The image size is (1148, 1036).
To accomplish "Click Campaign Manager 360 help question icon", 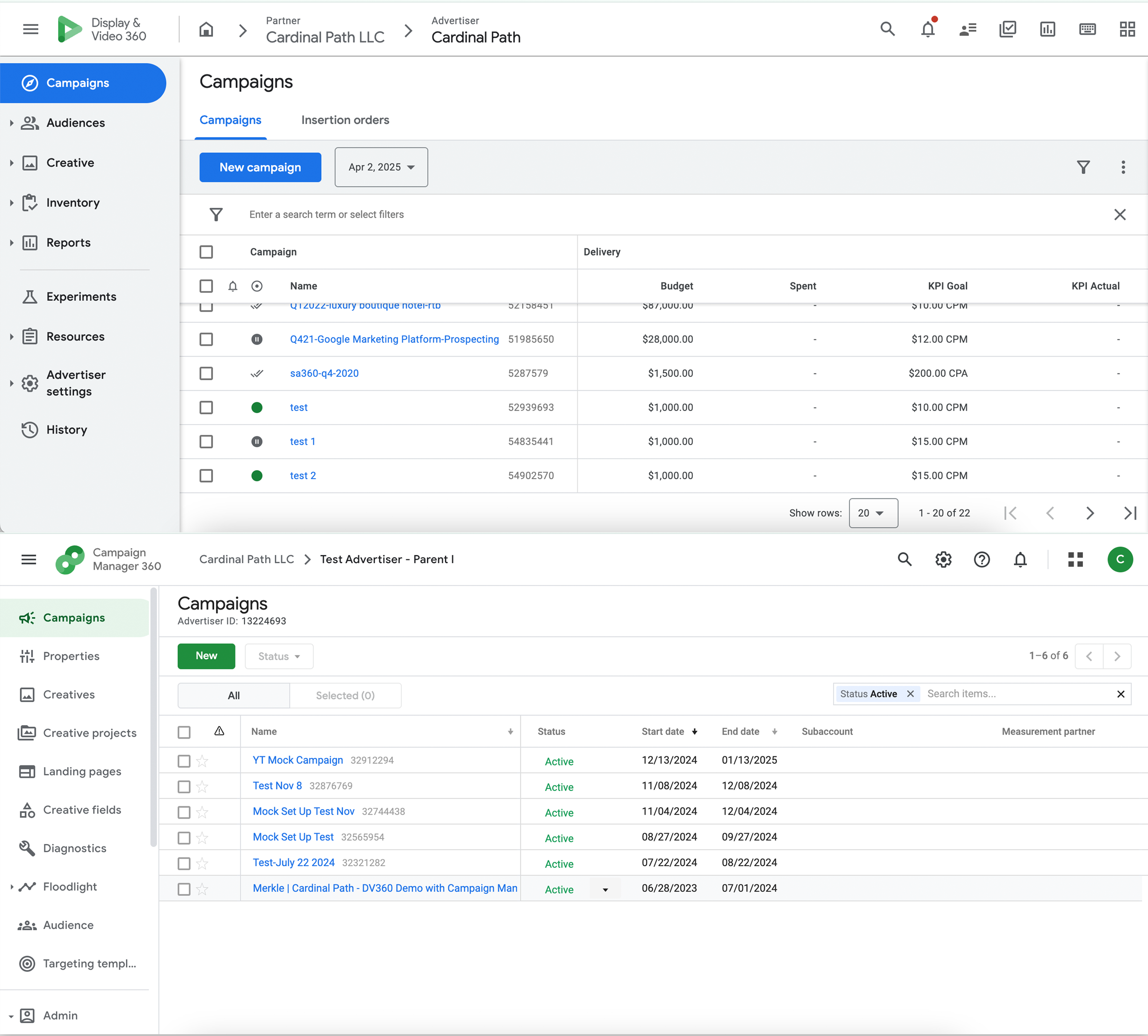I will pyautogui.click(x=981, y=560).
